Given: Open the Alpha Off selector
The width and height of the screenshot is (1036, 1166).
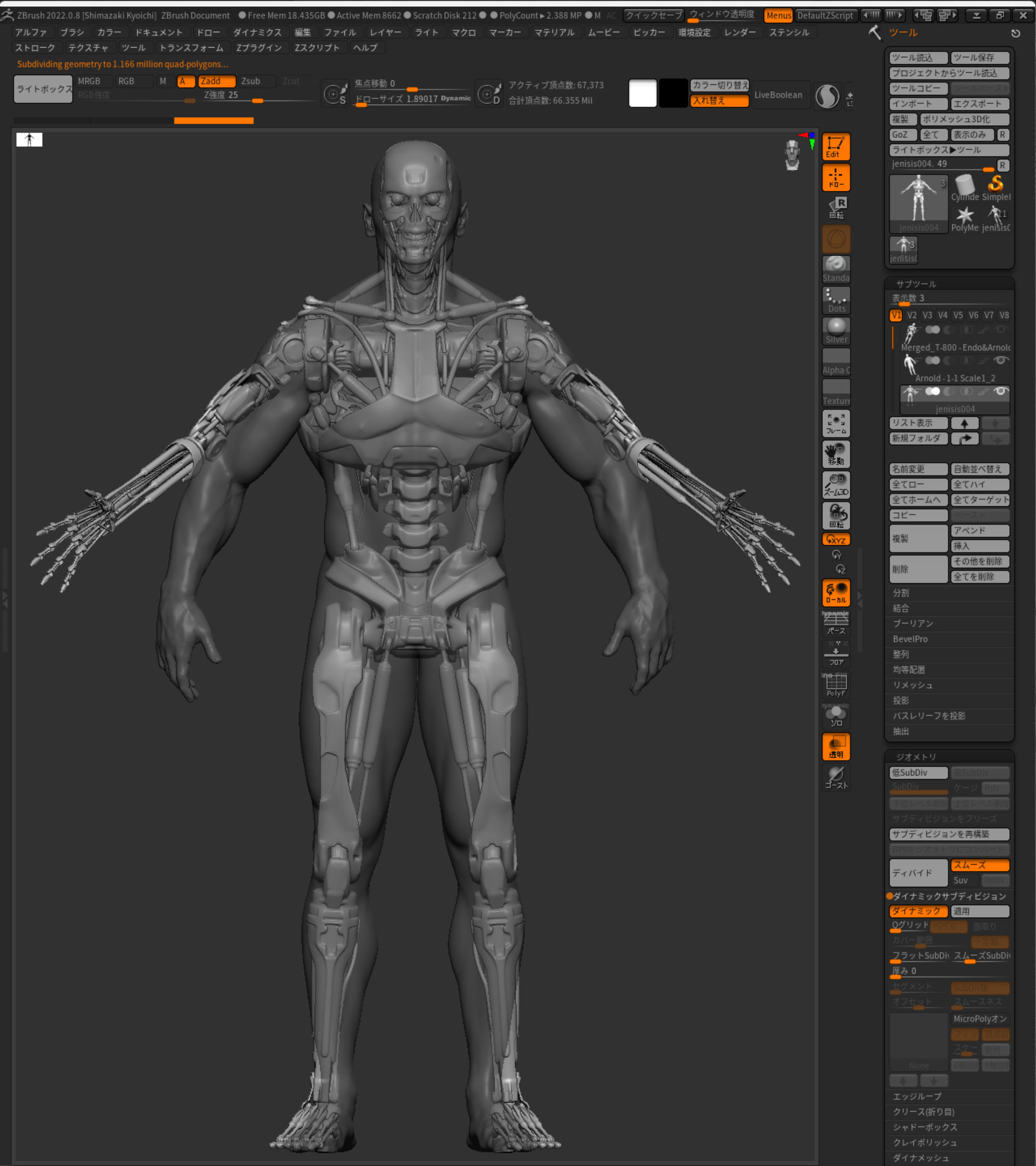Looking at the screenshot, I should tap(836, 362).
